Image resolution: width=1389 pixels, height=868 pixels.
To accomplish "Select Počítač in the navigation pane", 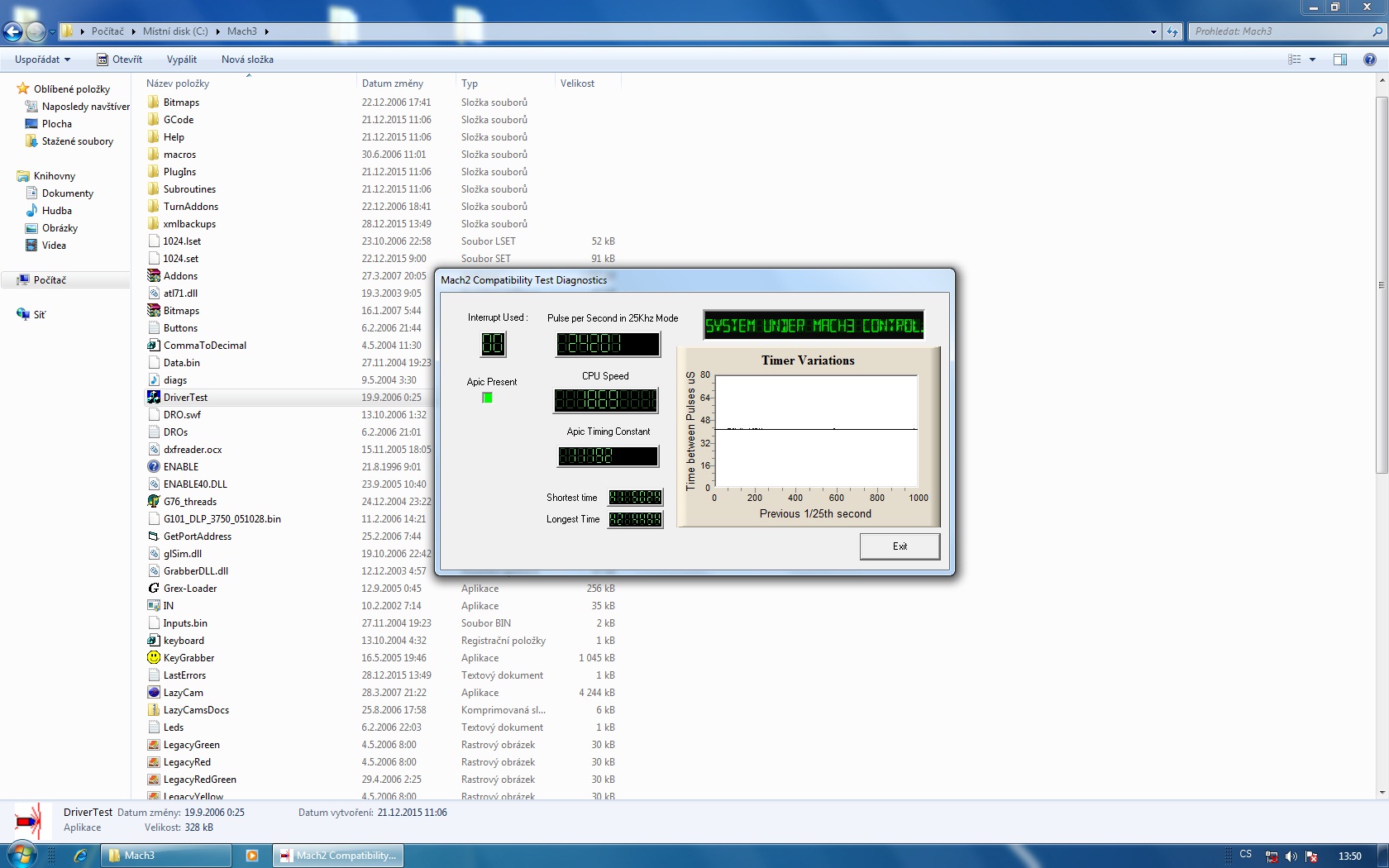I will coord(50,280).
